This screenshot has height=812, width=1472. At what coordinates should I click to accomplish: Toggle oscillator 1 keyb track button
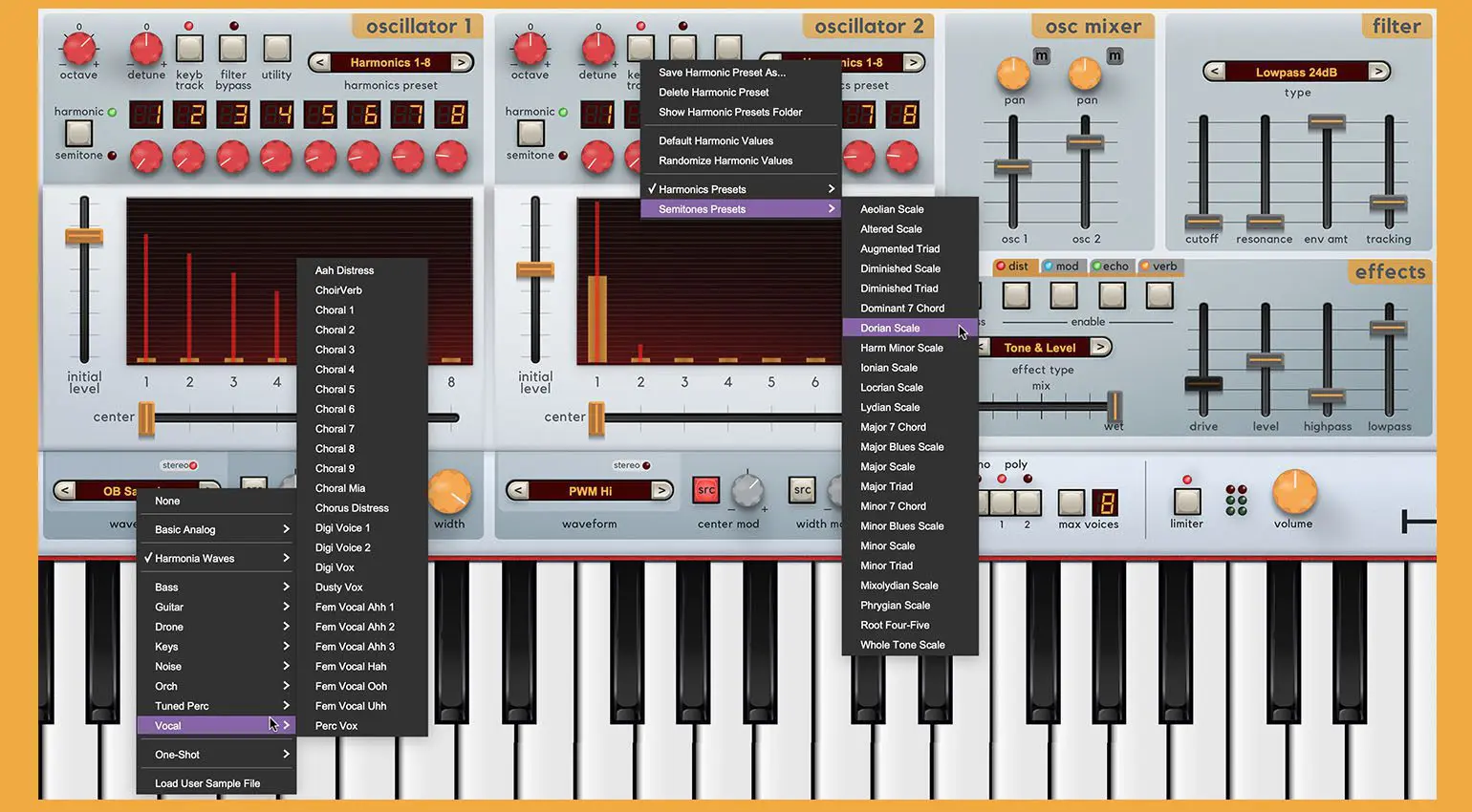coord(189,48)
